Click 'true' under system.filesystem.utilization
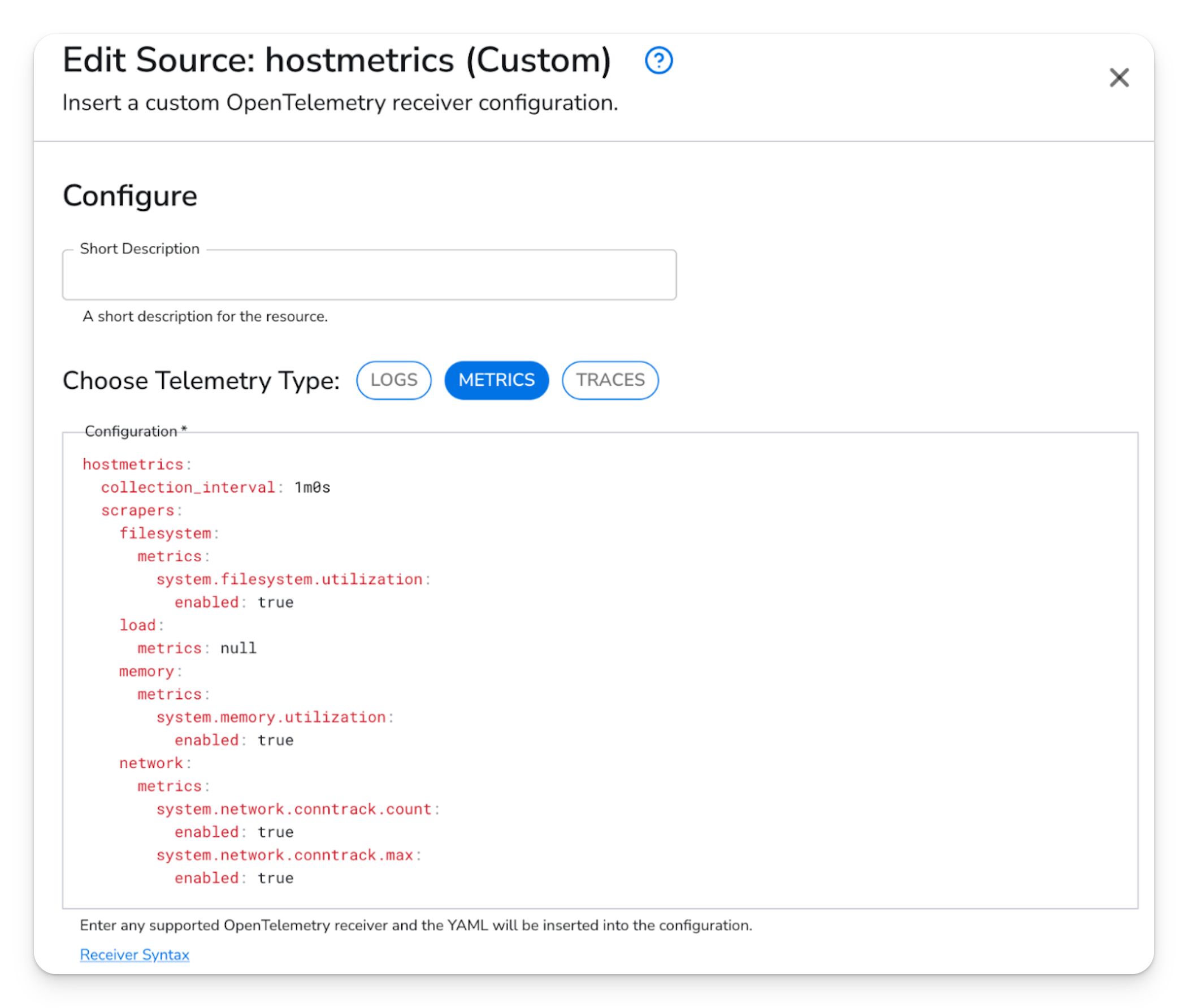Screen dimensions: 1188x1008 click(275, 602)
